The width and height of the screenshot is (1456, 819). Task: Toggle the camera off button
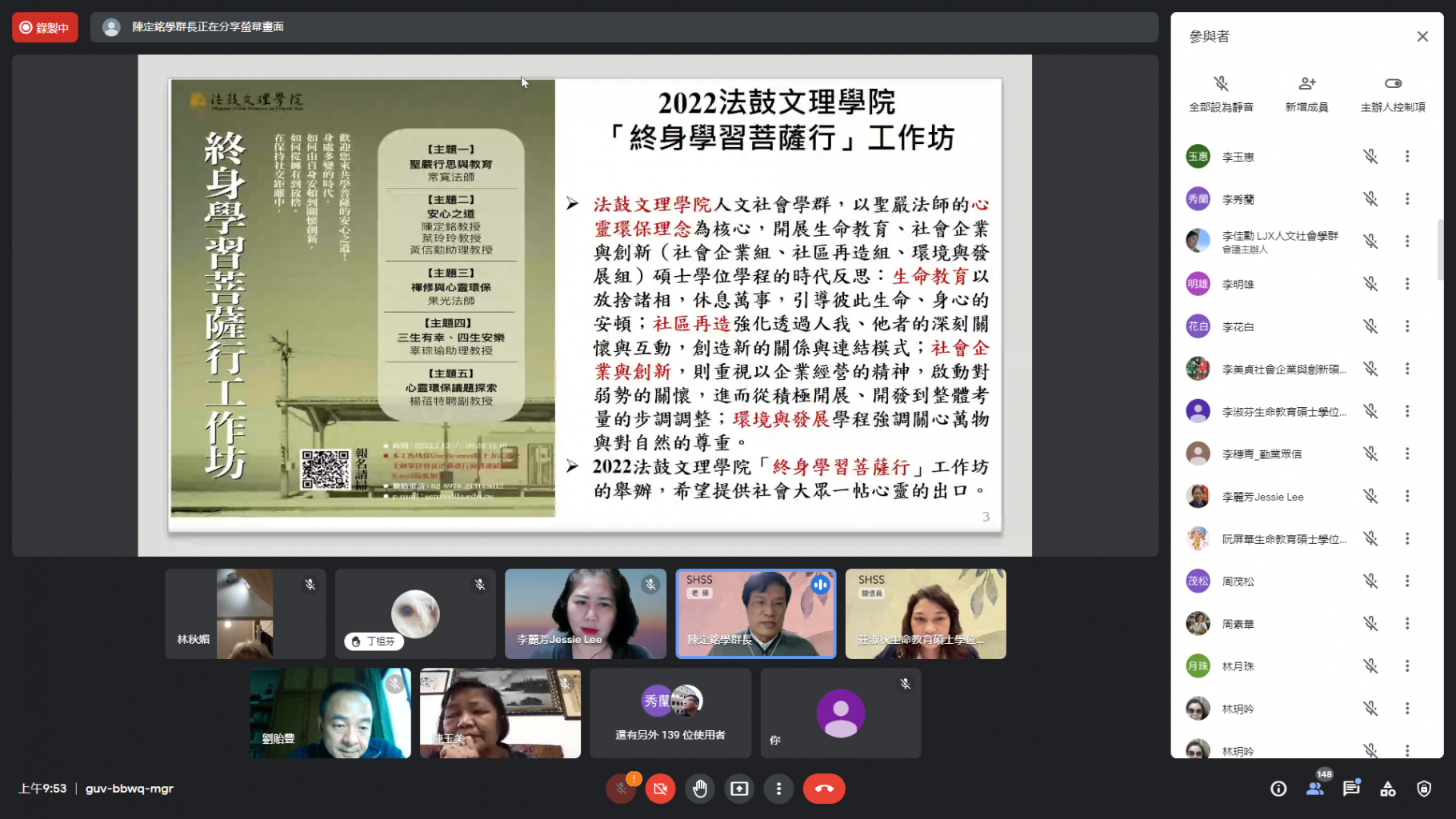point(660,789)
